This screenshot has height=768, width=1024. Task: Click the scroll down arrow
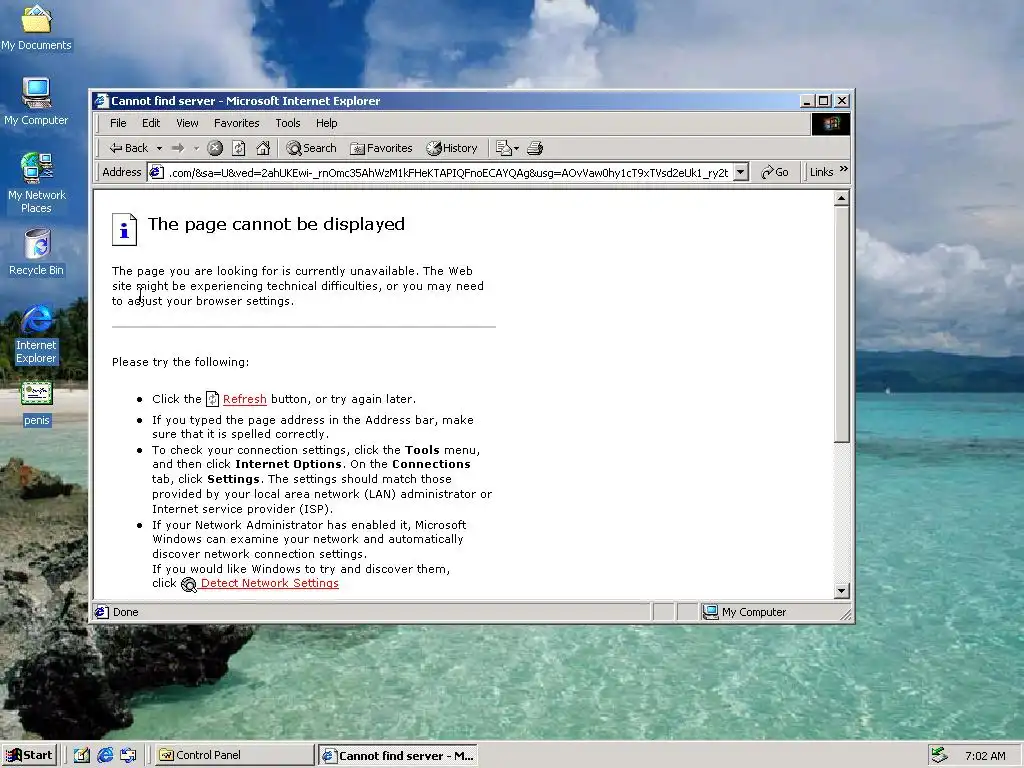tap(842, 591)
